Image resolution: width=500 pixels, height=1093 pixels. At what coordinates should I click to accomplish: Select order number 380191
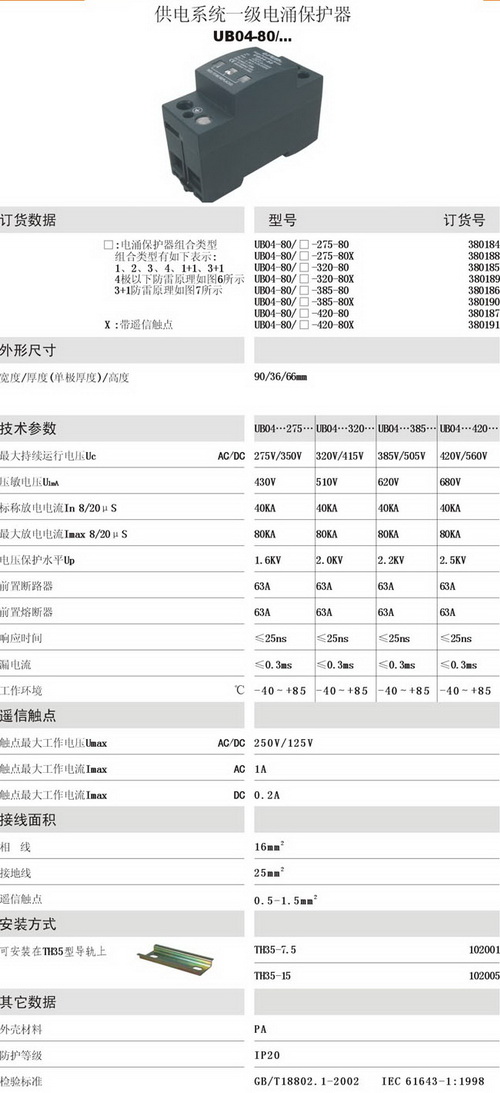click(x=484, y=325)
